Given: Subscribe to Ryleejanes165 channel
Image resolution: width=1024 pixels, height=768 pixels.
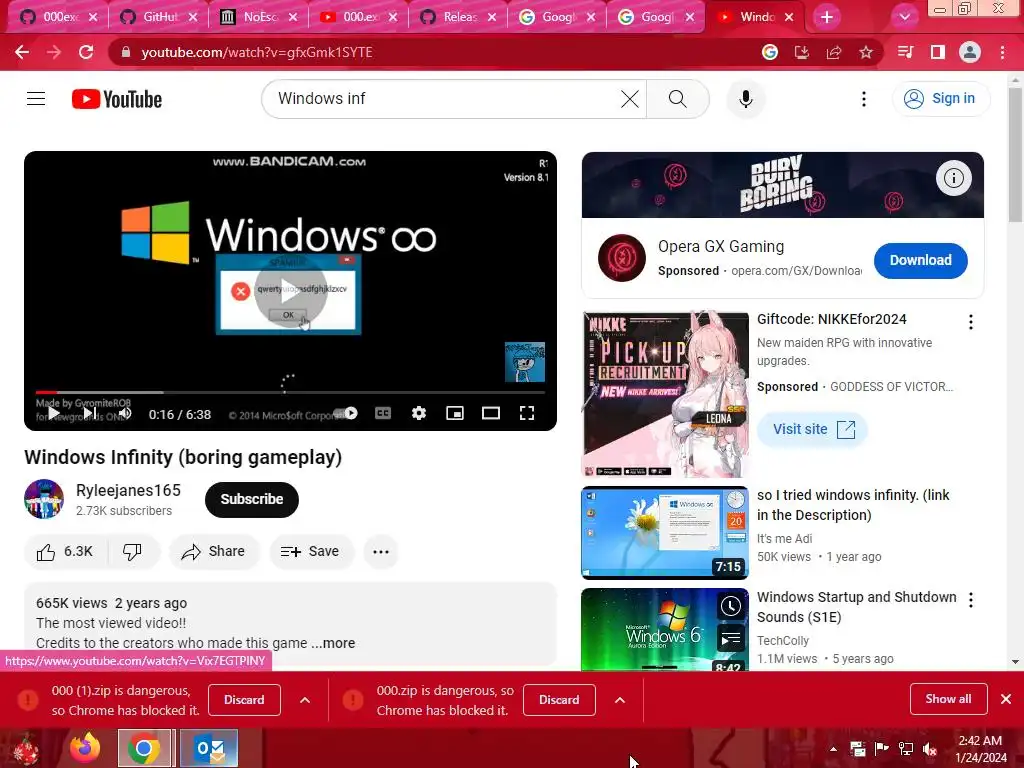Looking at the screenshot, I should coord(251,500).
